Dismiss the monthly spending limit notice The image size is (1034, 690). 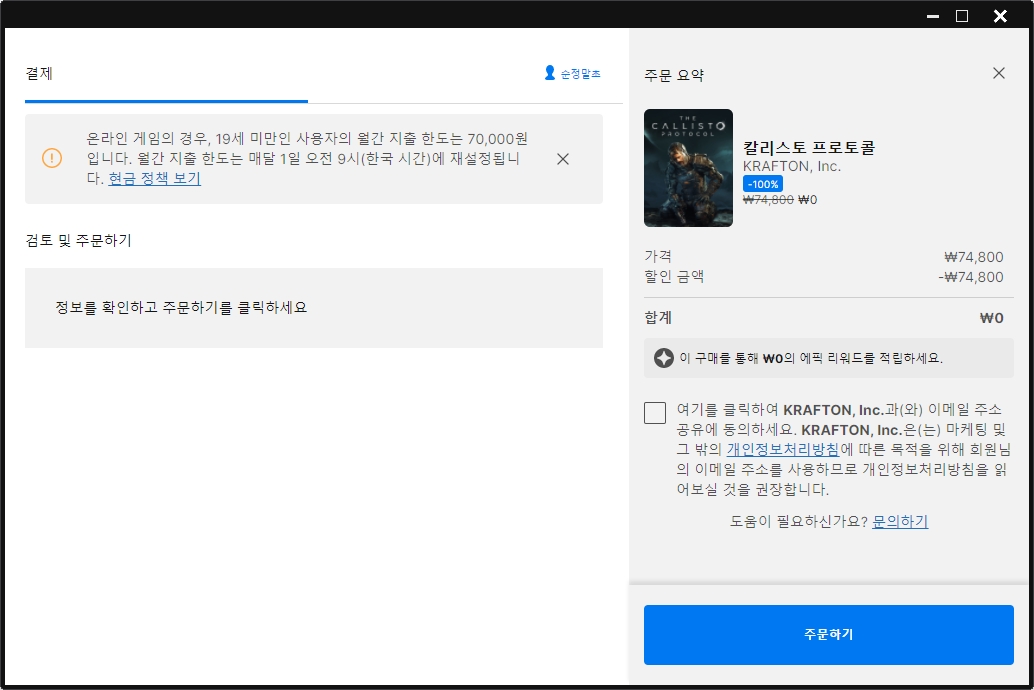pos(563,159)
